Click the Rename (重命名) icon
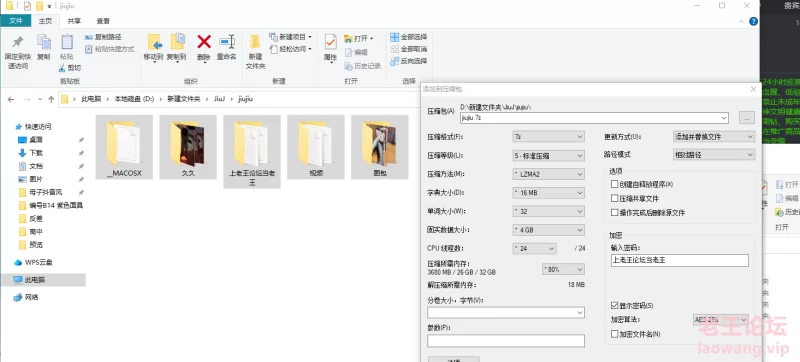The width and height of the screenshot is (800, 362). coord(227,42)
